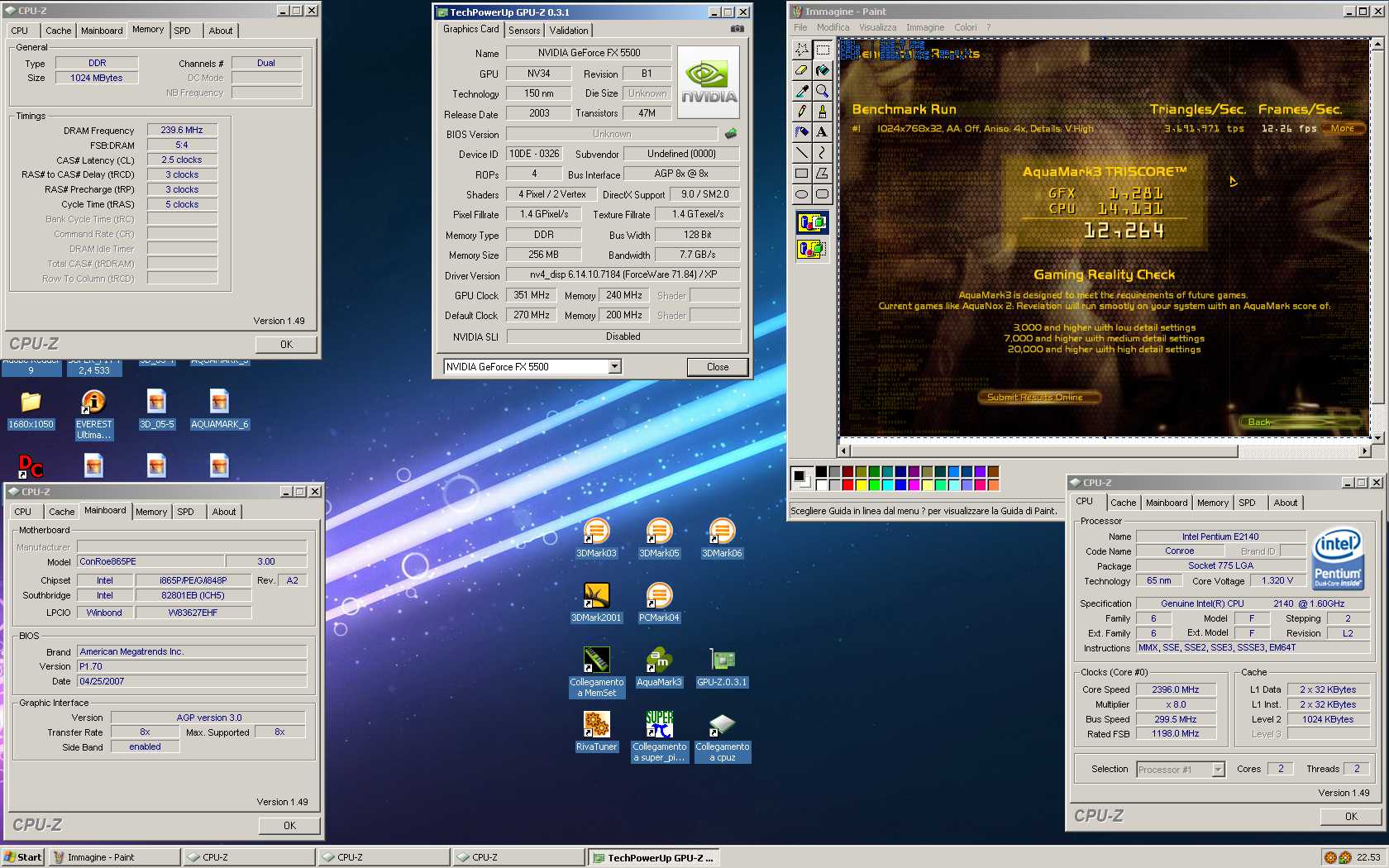Switch to Immagine - Paint in the taskbar

(114, 857)
